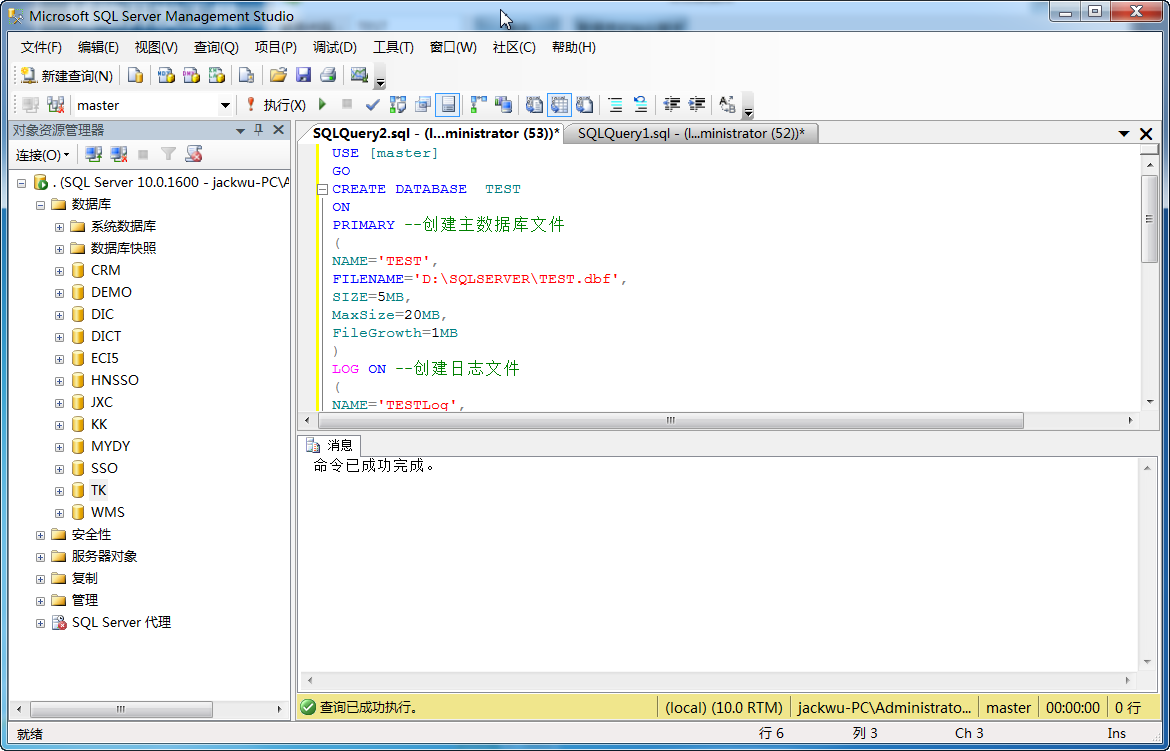Select Results to Grid icon

click(x=560, y=105)
